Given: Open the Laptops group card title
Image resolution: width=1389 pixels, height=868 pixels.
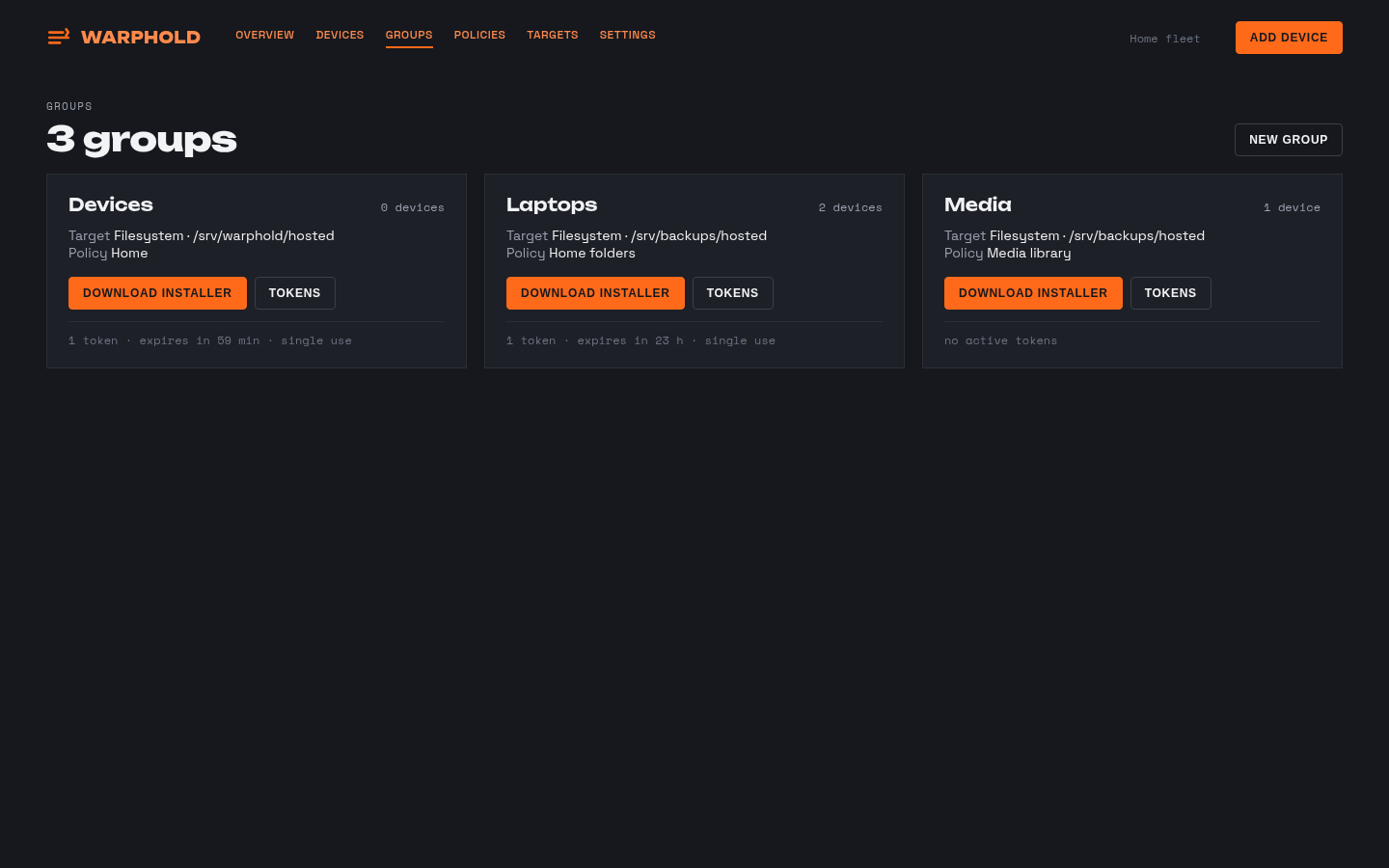Looking at the screenshot, I should [552, 204].
